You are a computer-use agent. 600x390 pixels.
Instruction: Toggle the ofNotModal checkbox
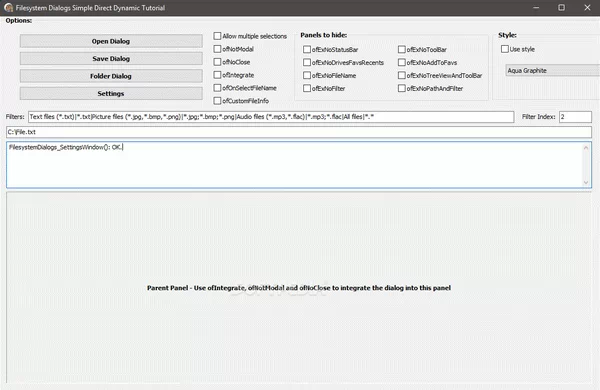217,49
